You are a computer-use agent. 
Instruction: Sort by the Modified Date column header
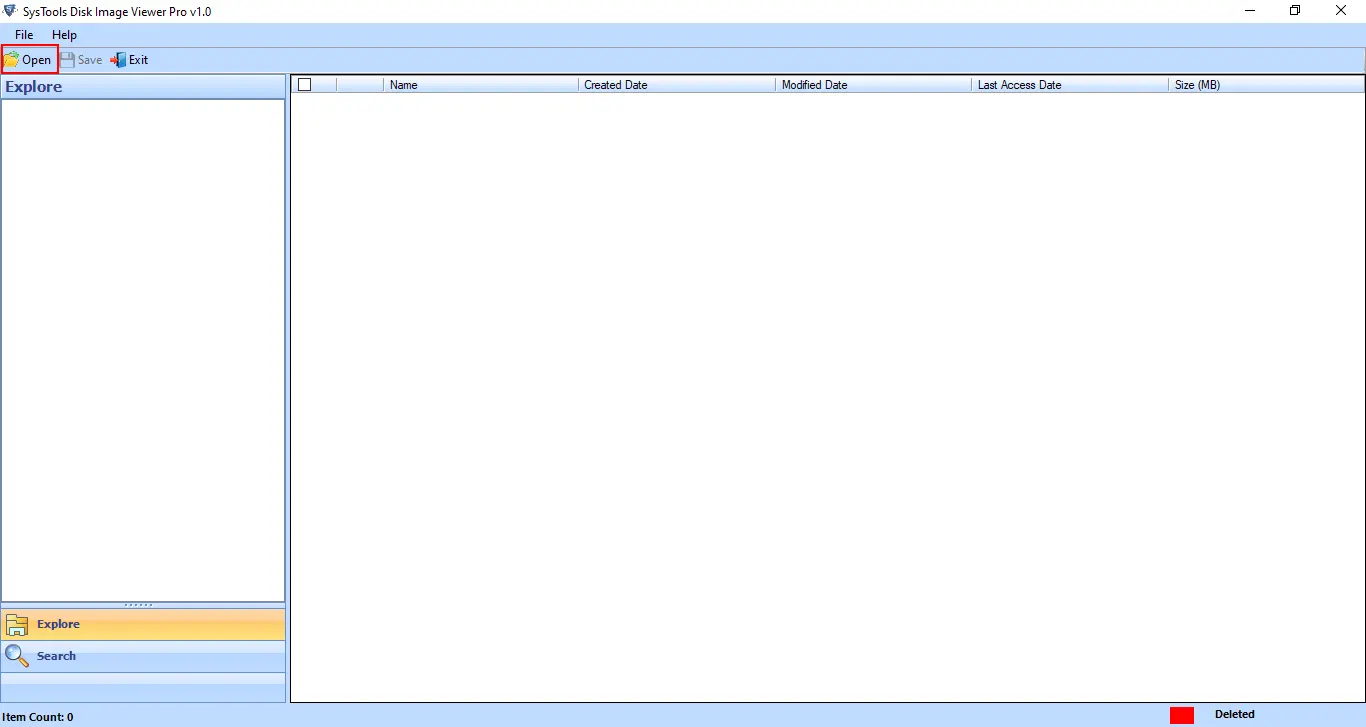tap(873, 85)
